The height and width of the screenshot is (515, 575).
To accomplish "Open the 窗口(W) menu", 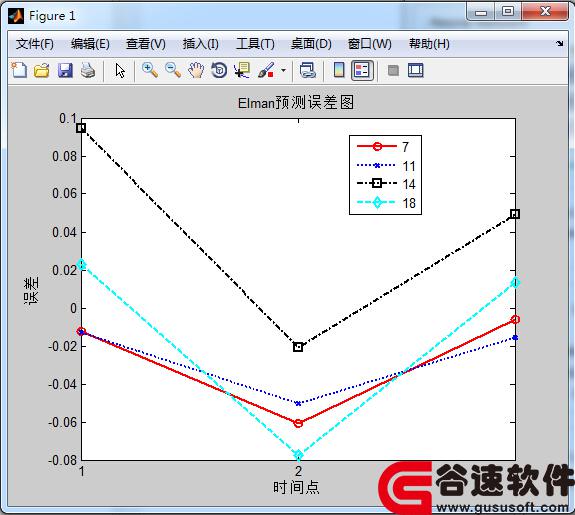I will click(x=370, y=44).
